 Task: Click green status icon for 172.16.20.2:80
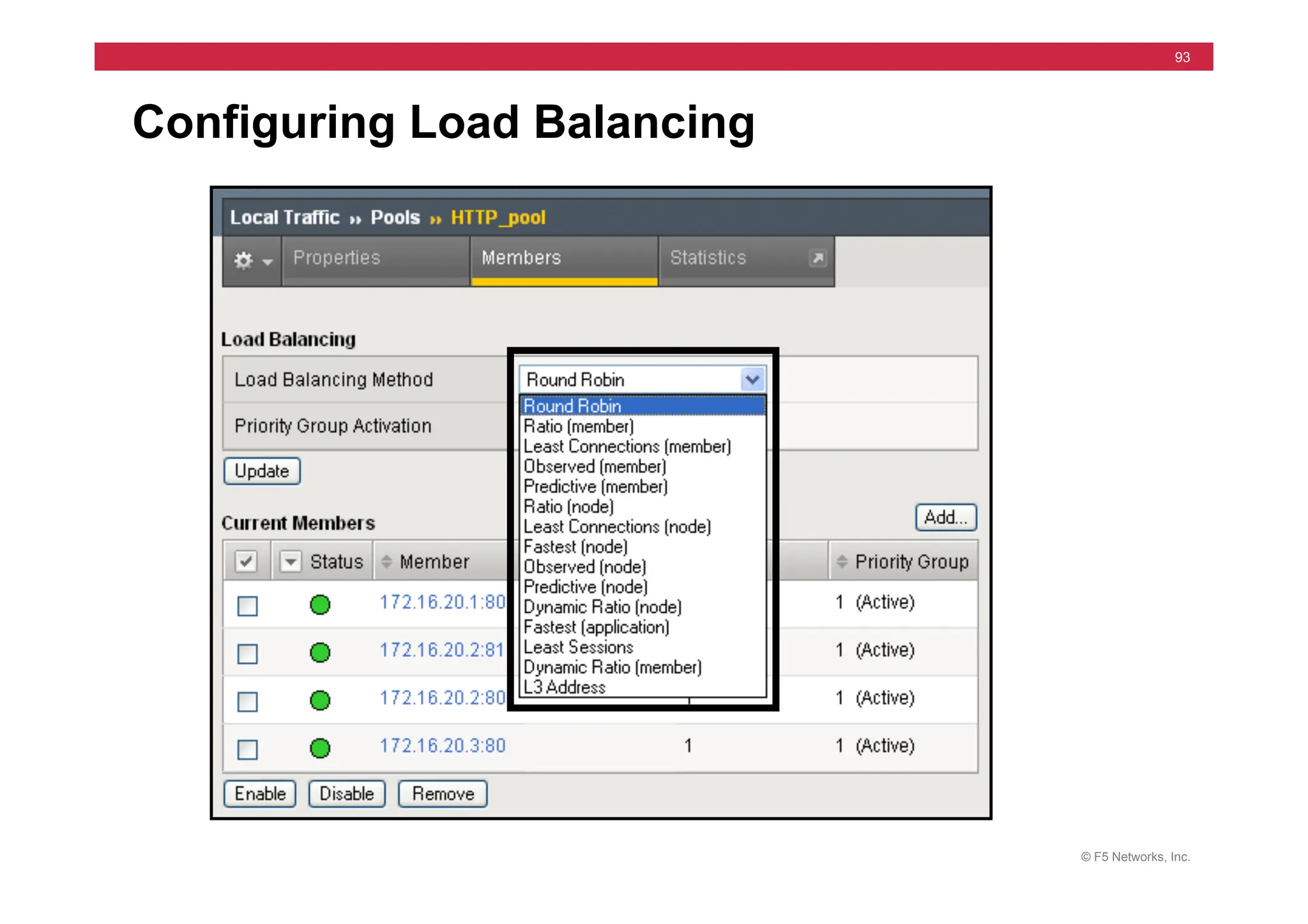click(320, 701)
